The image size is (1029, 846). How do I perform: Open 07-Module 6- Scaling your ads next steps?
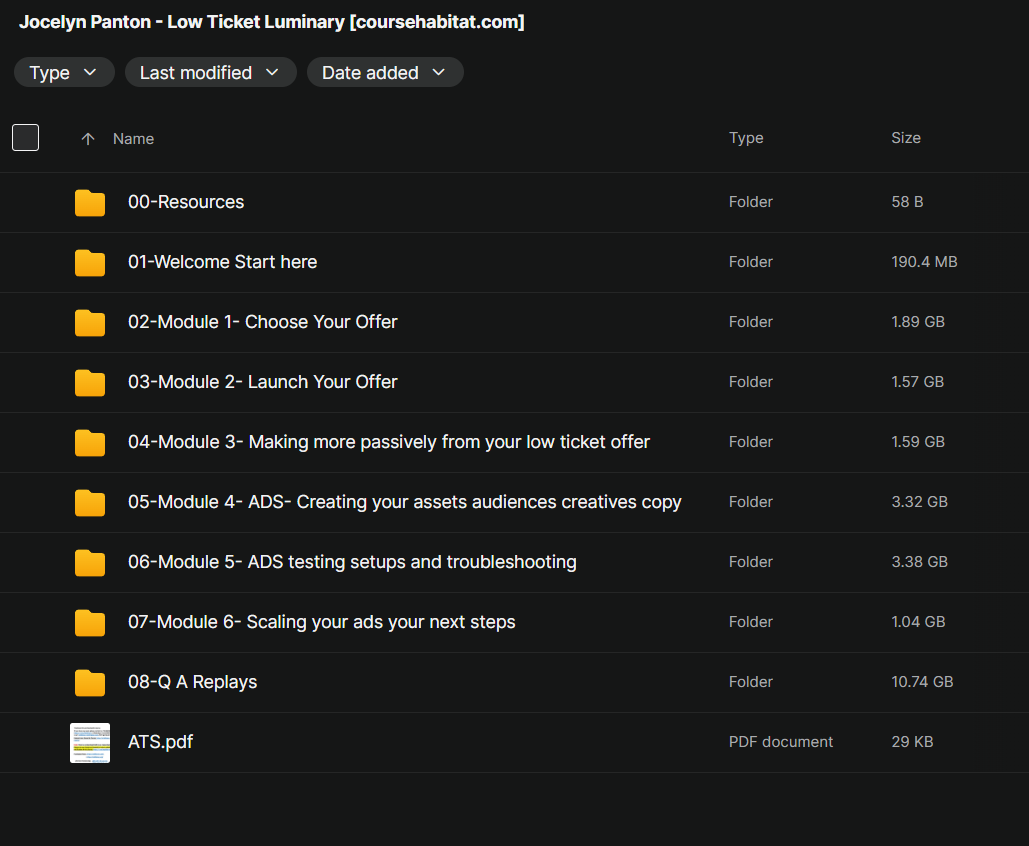(x=322, y=622)
